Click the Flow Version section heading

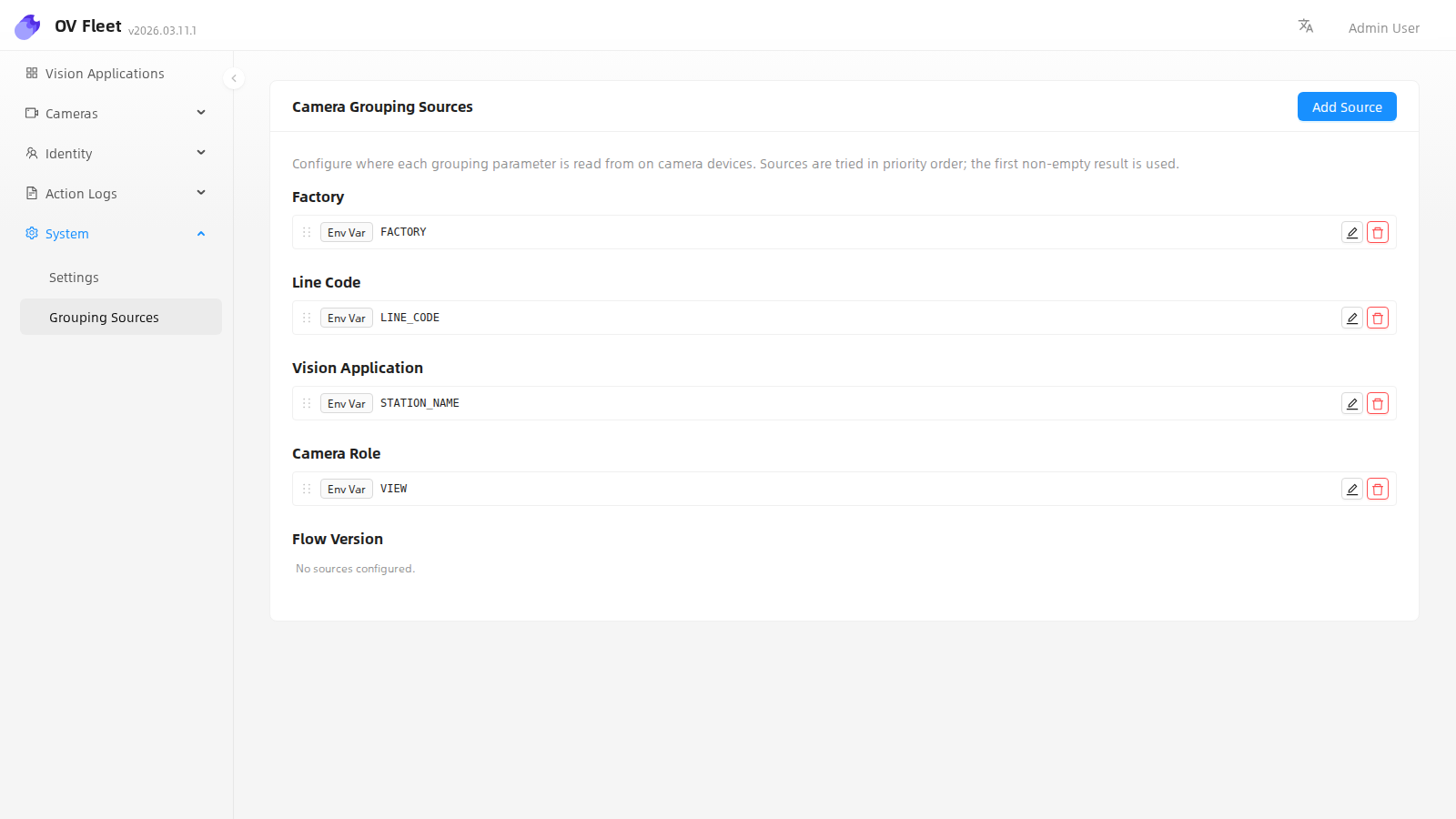pos(338,539)
